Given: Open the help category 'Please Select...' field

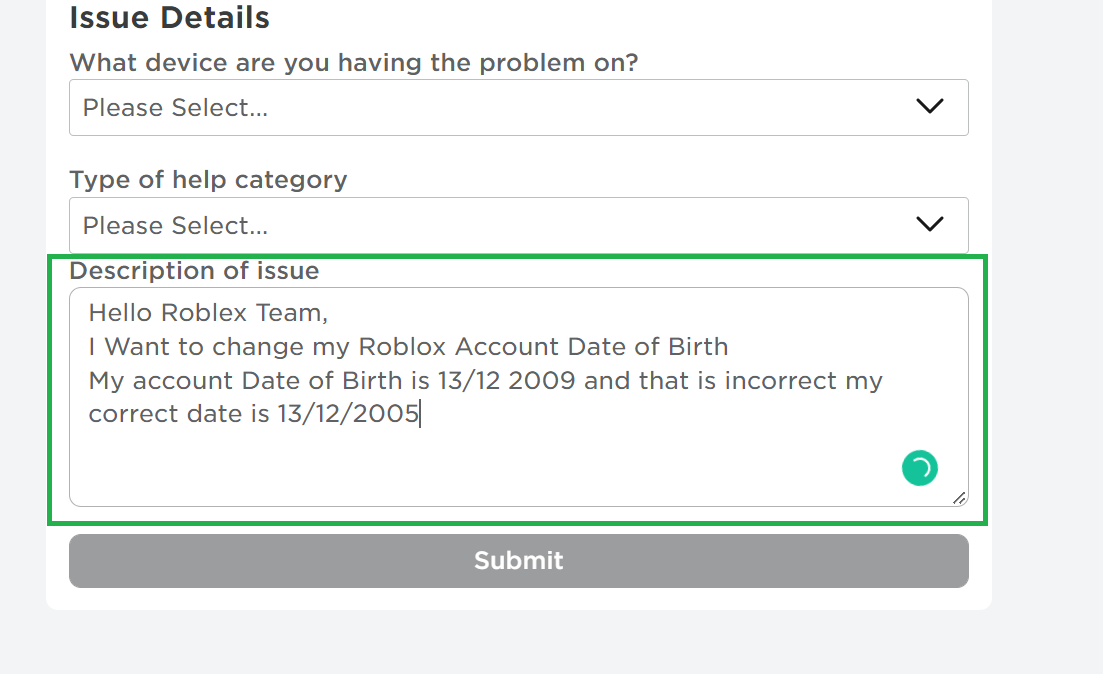Looking at the screenshot, I should [x=518, y=225].
